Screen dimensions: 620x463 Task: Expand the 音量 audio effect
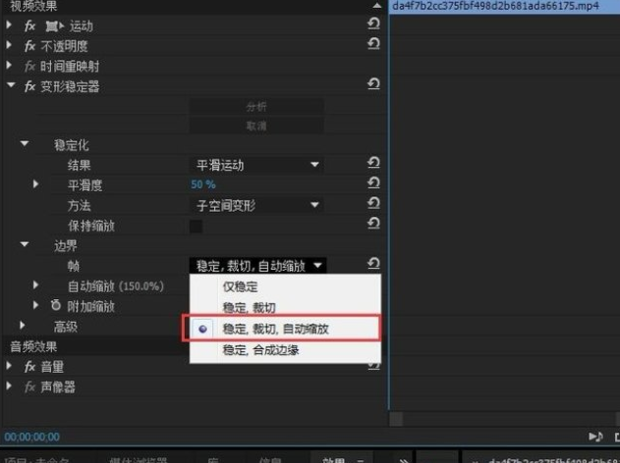(9, 366)
